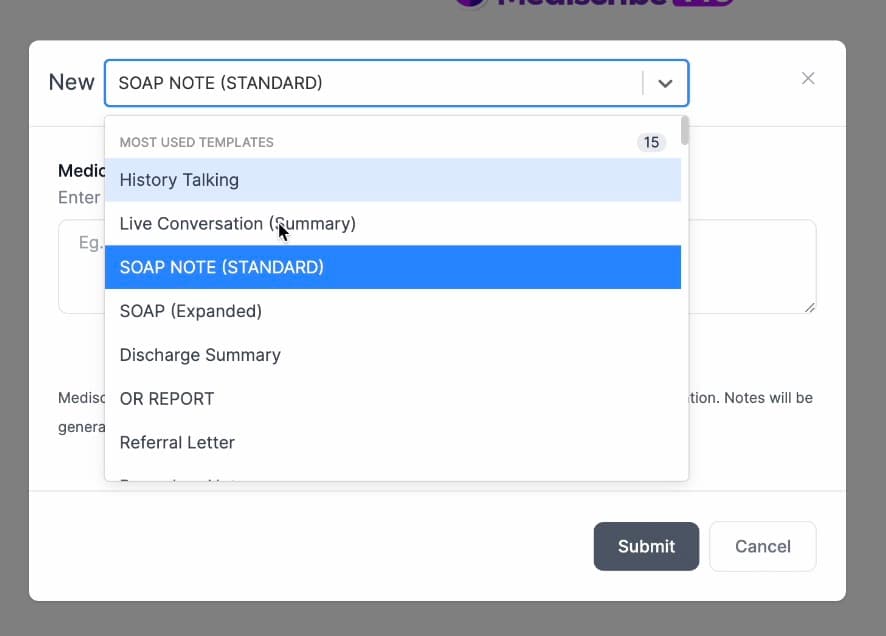The image size is (886, 636).
Task: Pick the SOAP (Expanded) template
Action: (x=190, y=311)
